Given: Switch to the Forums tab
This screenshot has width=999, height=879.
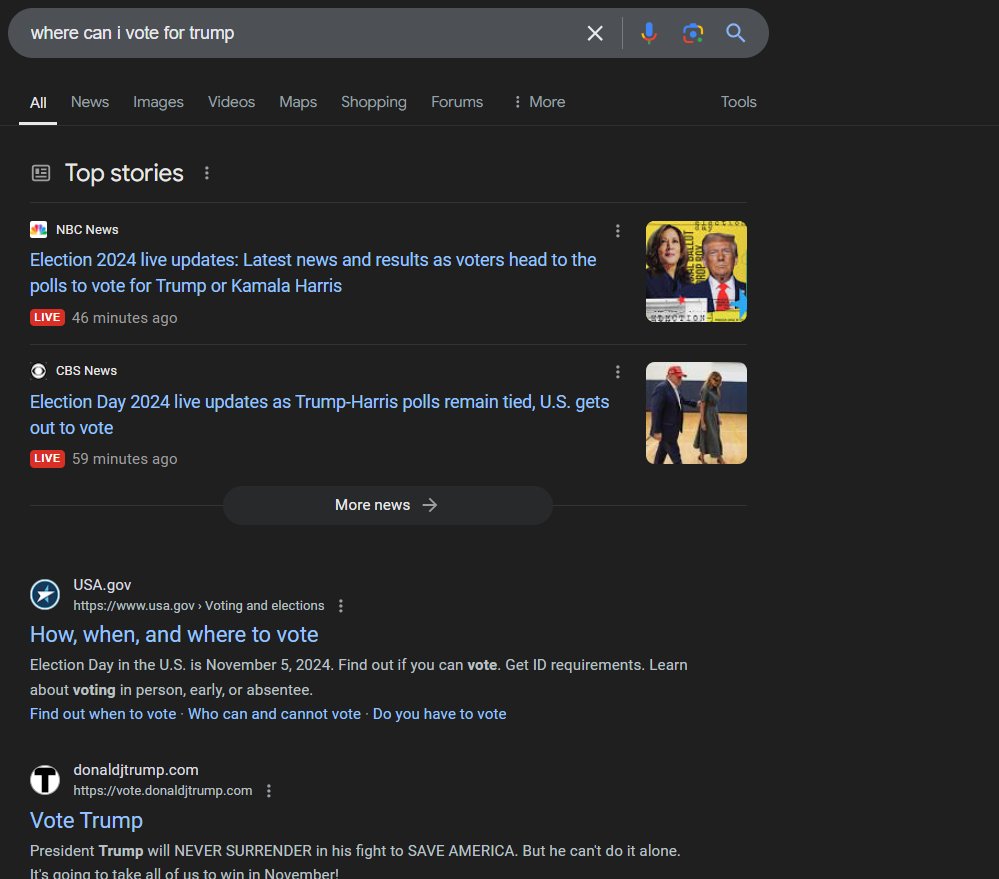Looking at the screenshot, I should [457, 102].
